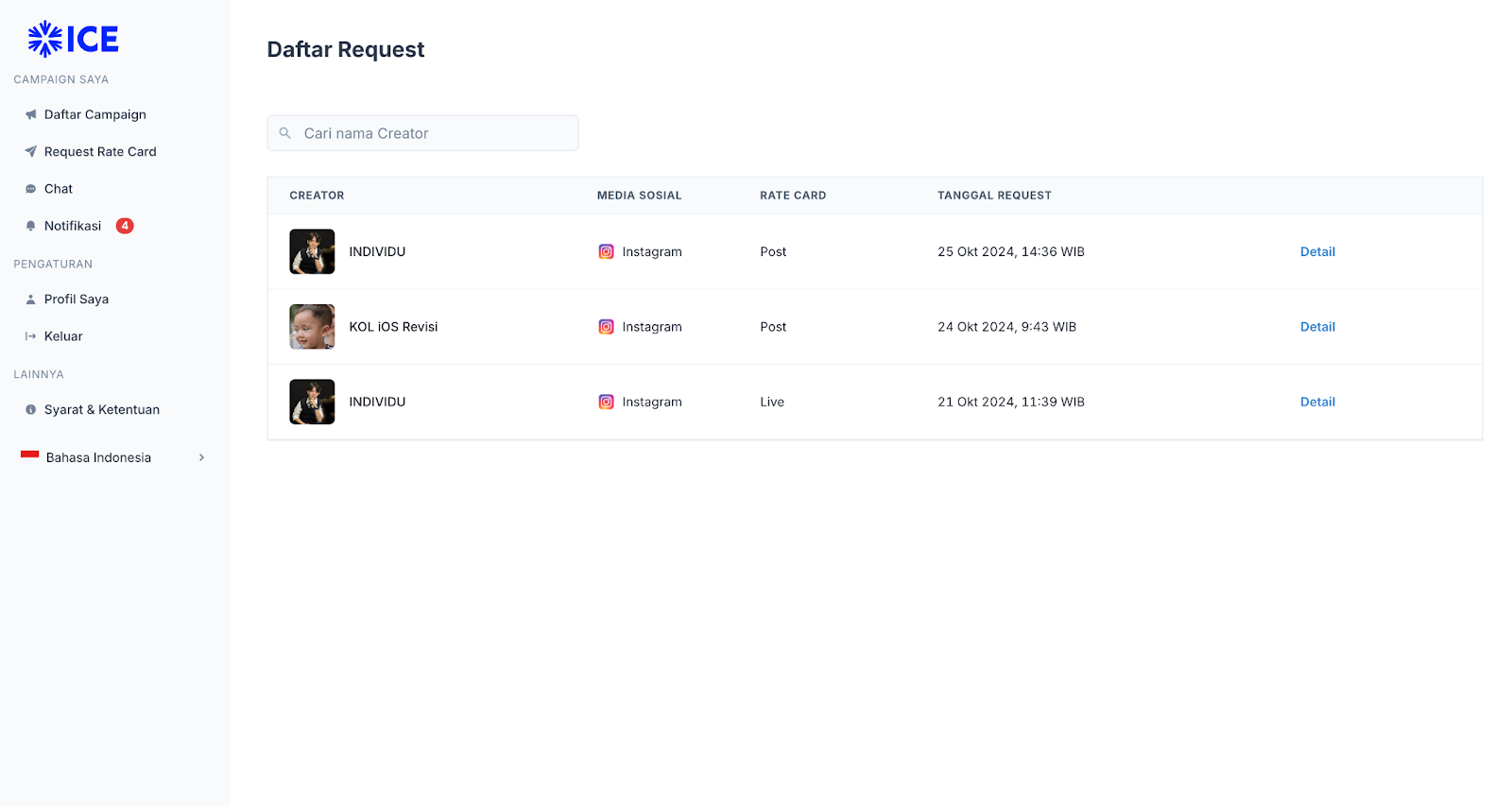Click the Instagram icon in first row

tap(606, 251)
